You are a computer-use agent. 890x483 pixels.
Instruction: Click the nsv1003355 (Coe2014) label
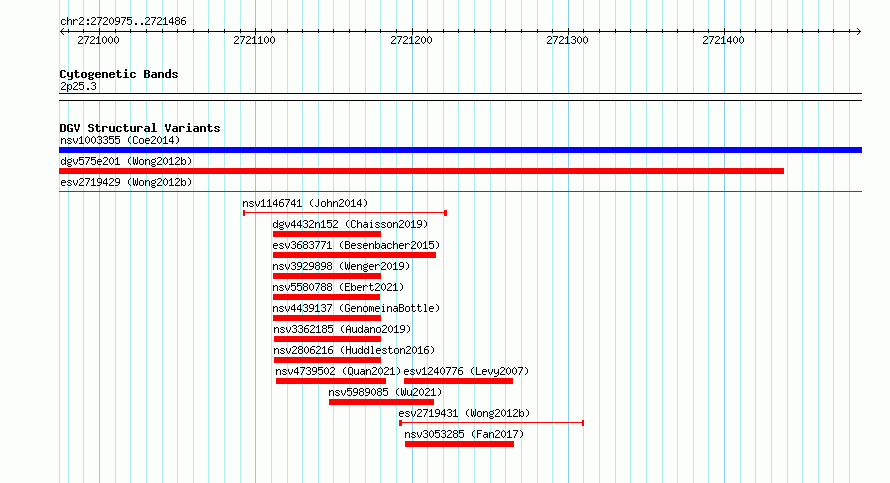[x=120, y=140]
